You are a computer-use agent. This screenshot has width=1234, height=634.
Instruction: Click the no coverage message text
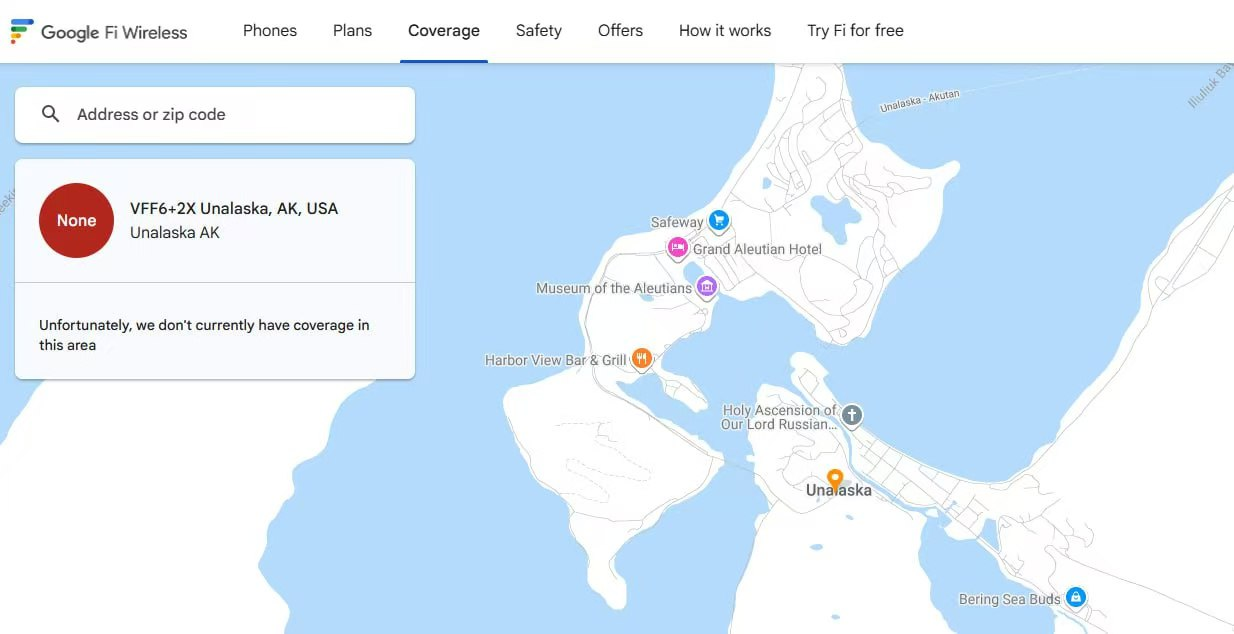click(204, 335)
